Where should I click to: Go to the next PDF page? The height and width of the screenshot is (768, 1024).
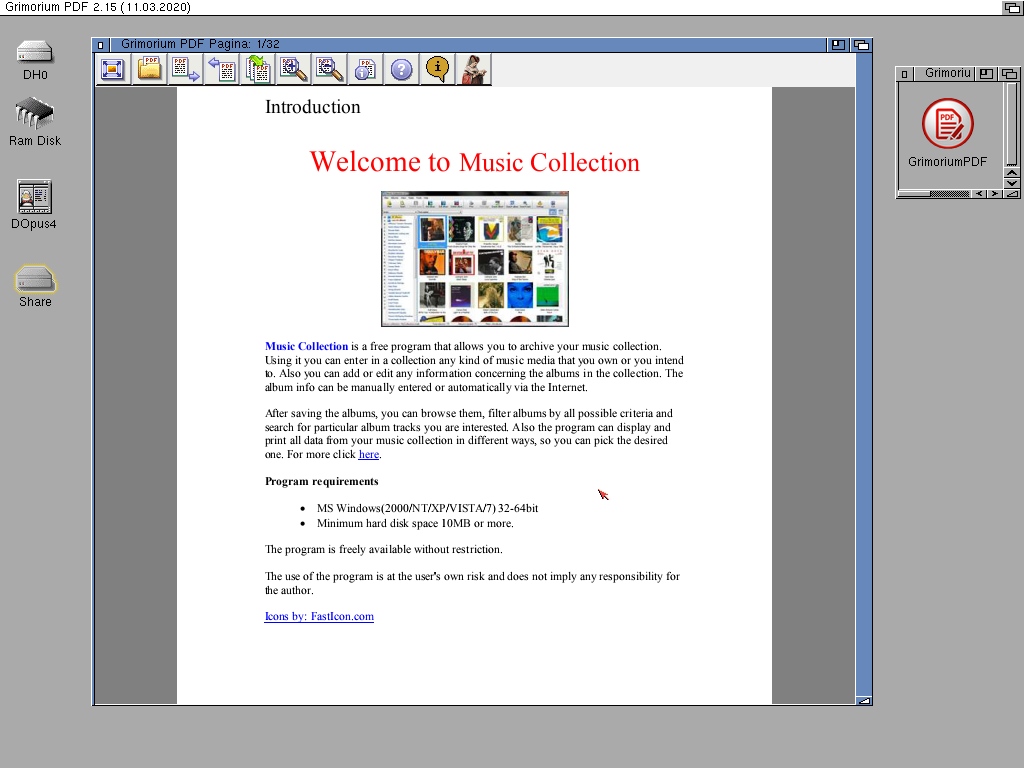pyautogui.click(x=185, y=69)
